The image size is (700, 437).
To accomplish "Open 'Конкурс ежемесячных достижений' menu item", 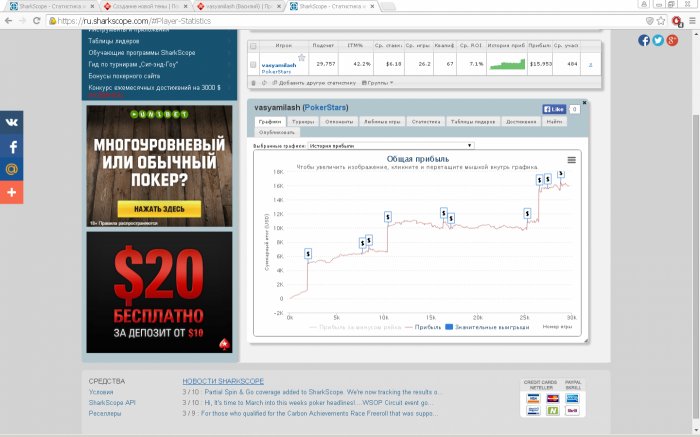I will (x=154, y=87).
